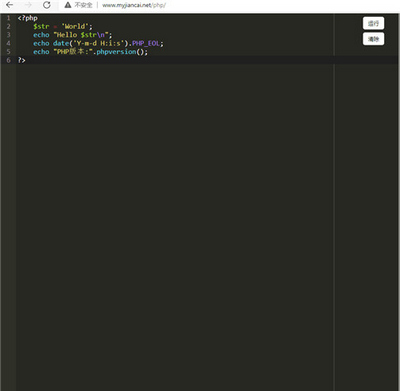This screenshot has width=400, height=391.
Task: Reload the page with the refresh icon
Action: [47, 5]
